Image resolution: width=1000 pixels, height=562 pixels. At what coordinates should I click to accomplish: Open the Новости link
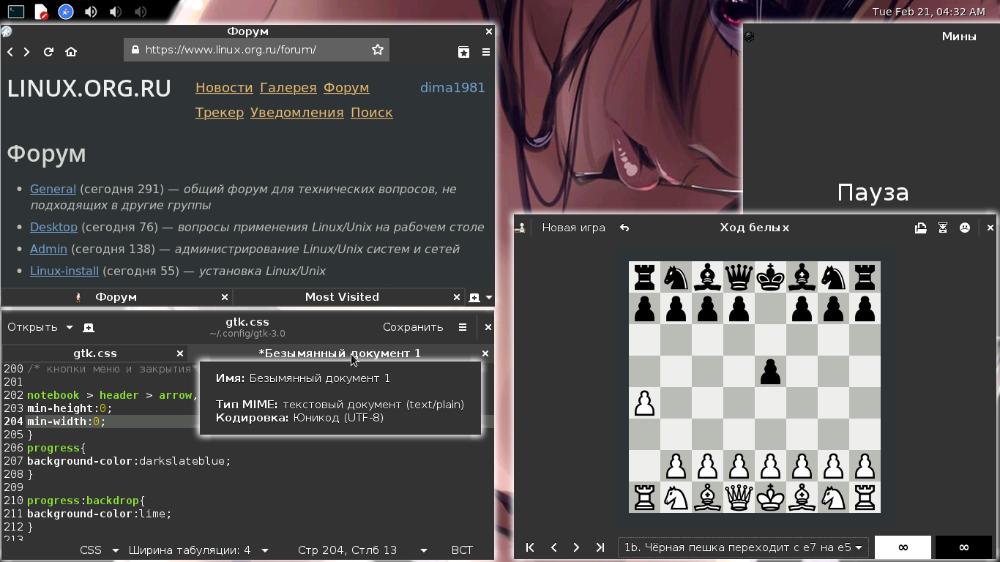(224, 87)
